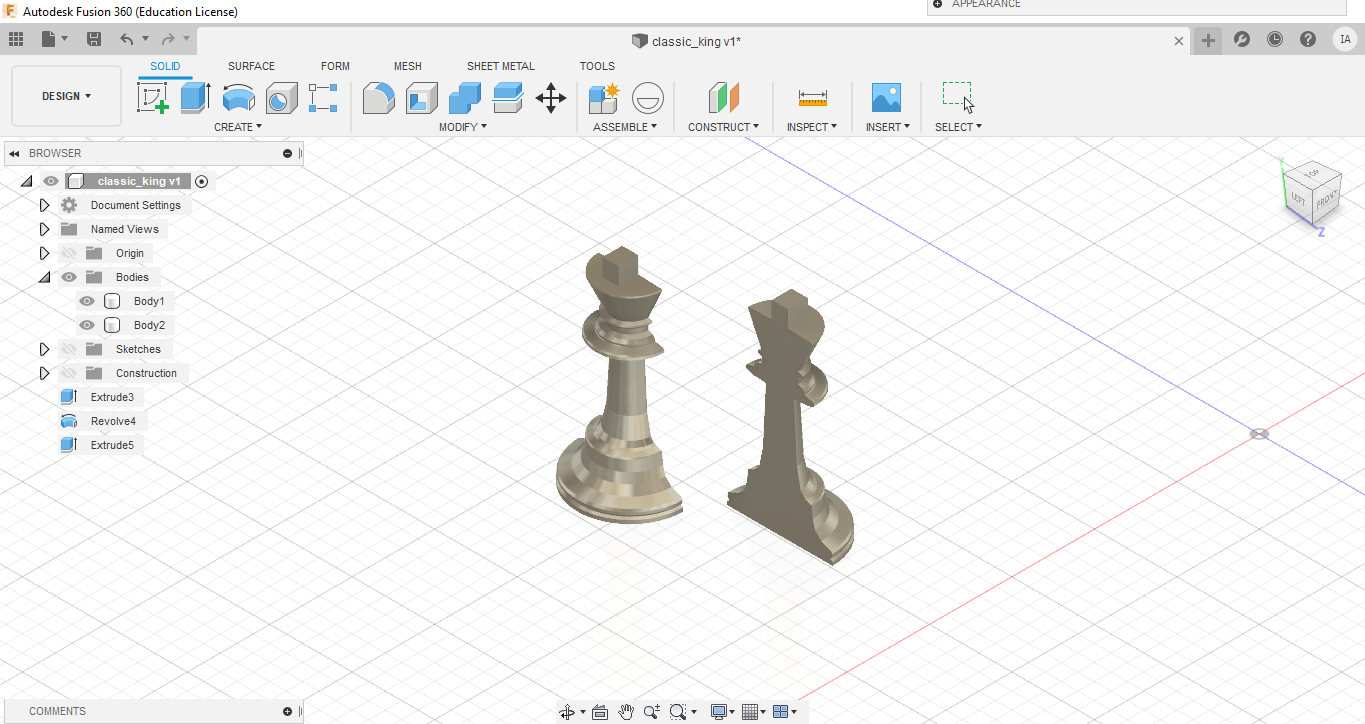This screenshot has height=724, width=1365.
Task: Click the Save icon
Action: (94, 39)
